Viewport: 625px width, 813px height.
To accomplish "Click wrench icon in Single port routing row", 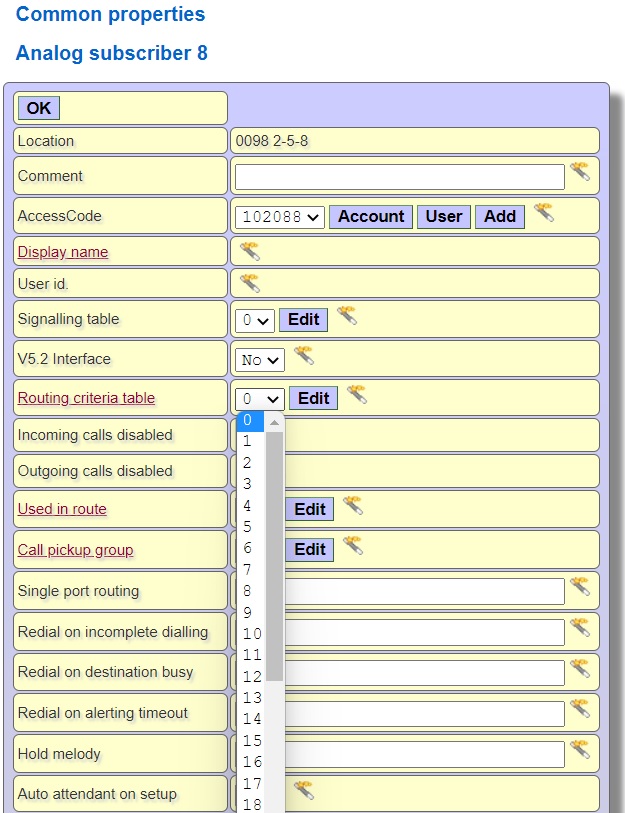I will tap(580, 587).
